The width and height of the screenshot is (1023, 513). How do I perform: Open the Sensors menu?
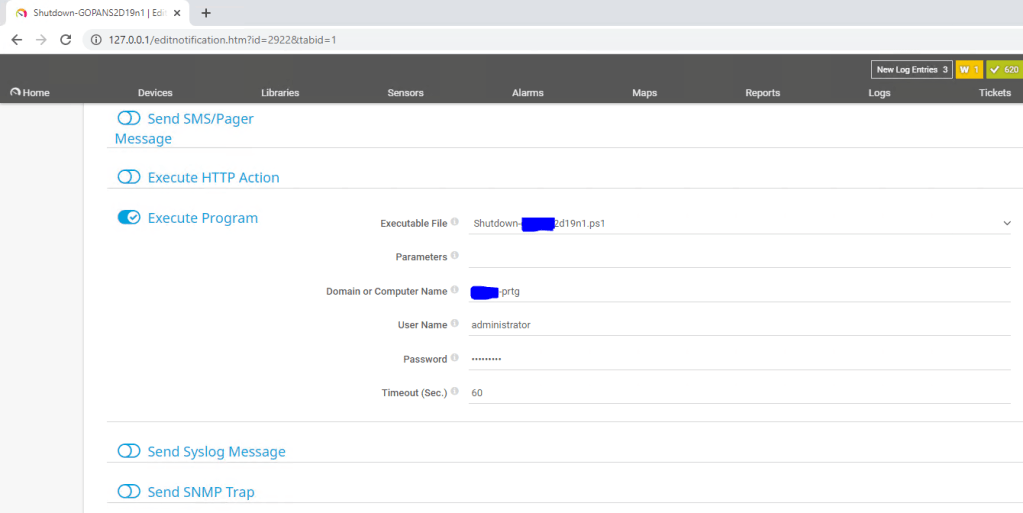[405, 93]
